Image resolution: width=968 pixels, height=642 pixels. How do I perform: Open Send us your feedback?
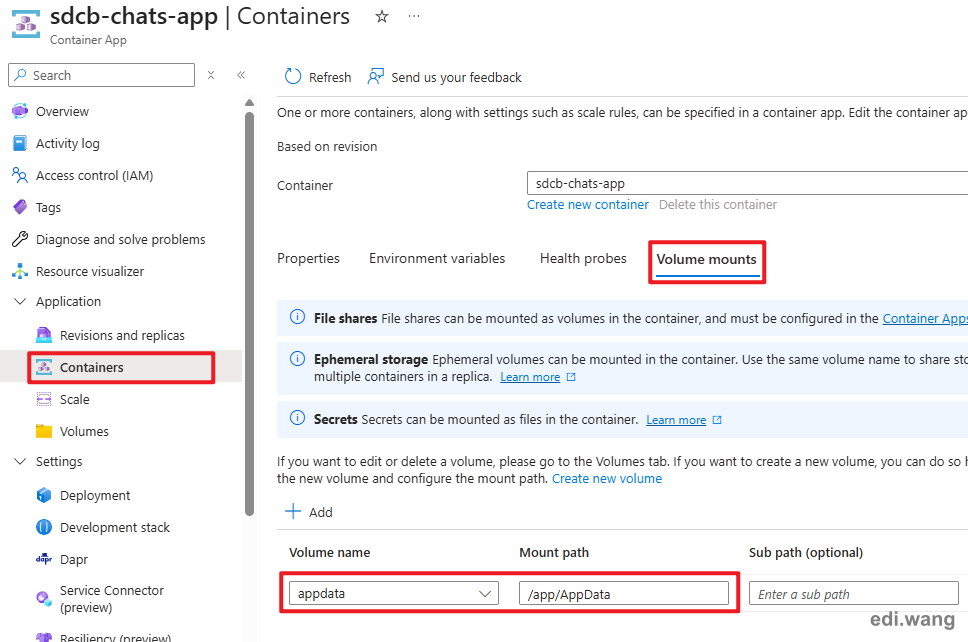[444, 77]
